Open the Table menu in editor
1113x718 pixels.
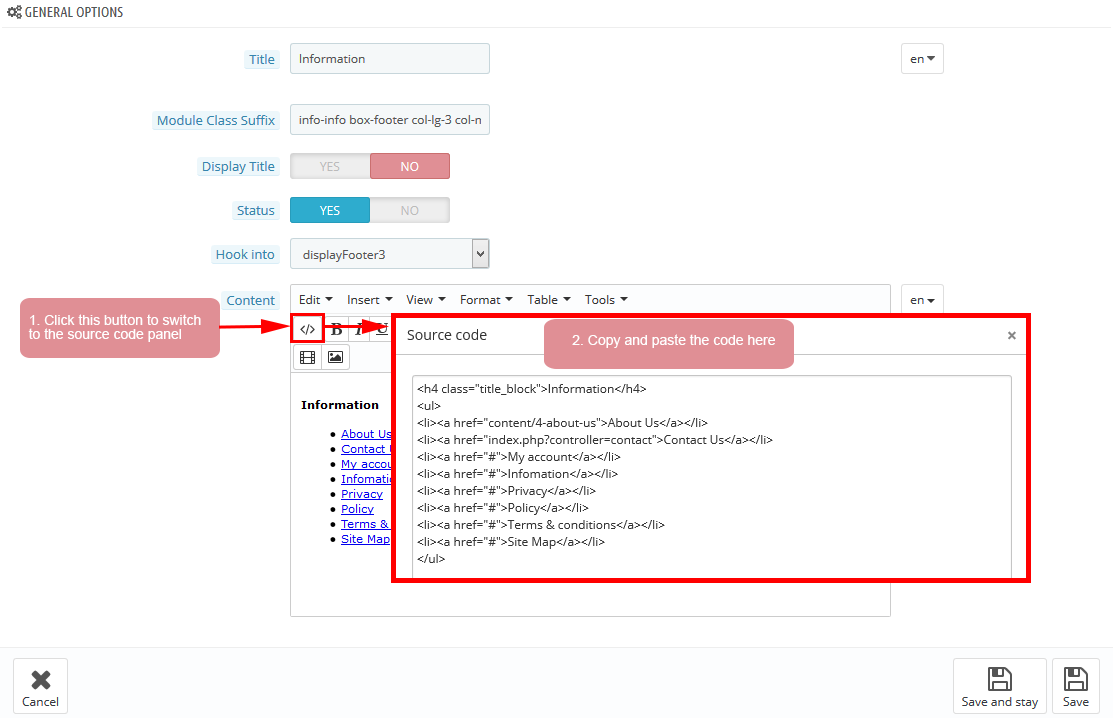pyautogui.click(x=548, y=300)
